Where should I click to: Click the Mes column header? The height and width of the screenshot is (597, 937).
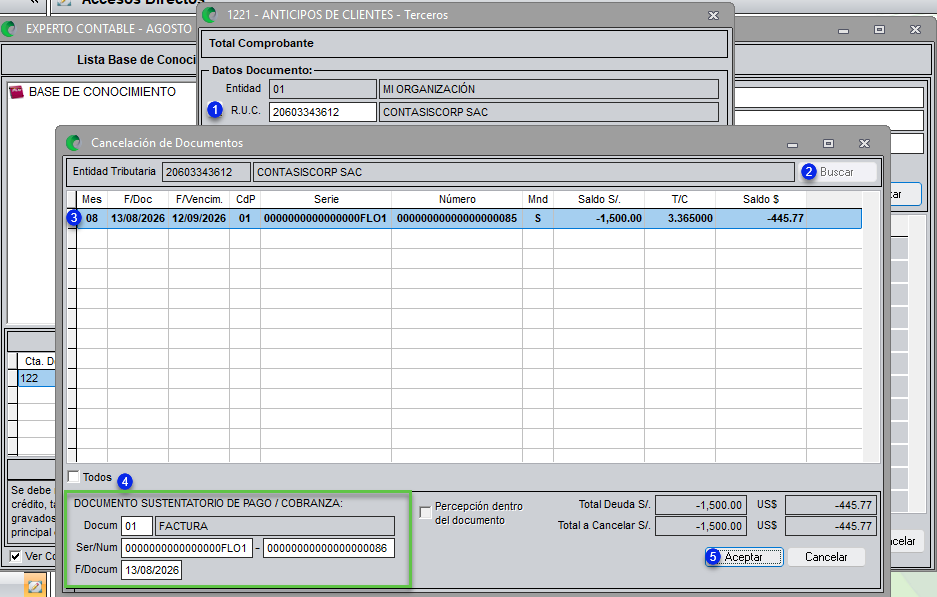[x=92, y=200]
